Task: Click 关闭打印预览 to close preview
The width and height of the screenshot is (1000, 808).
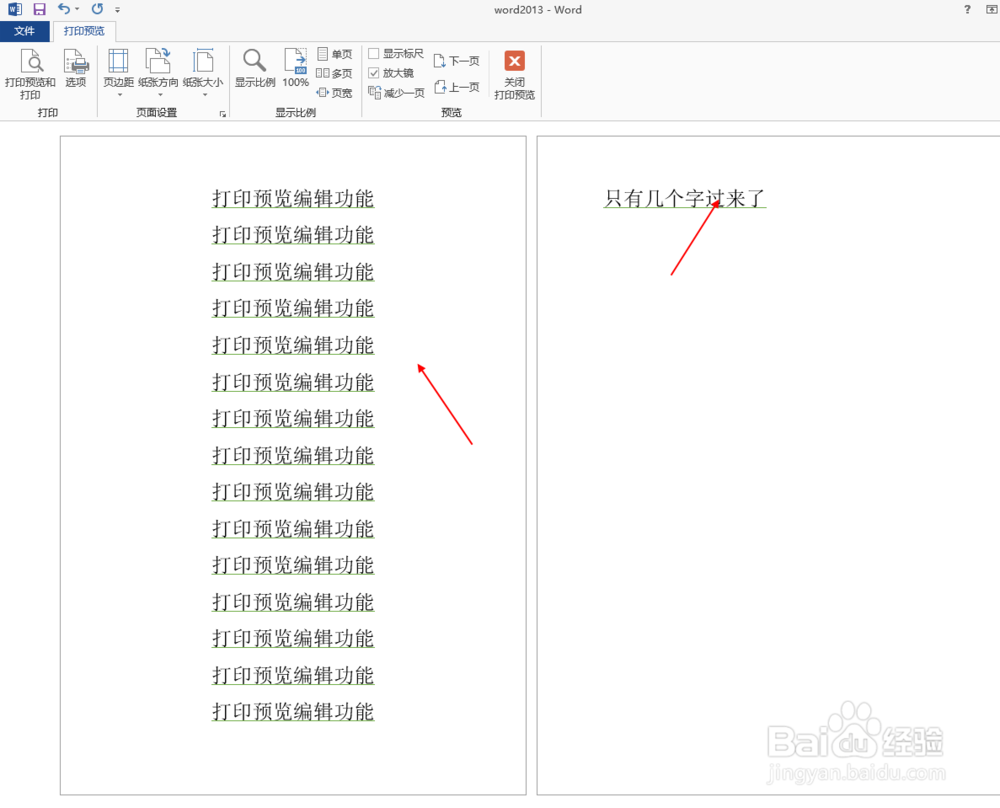Action: [515, 75]
